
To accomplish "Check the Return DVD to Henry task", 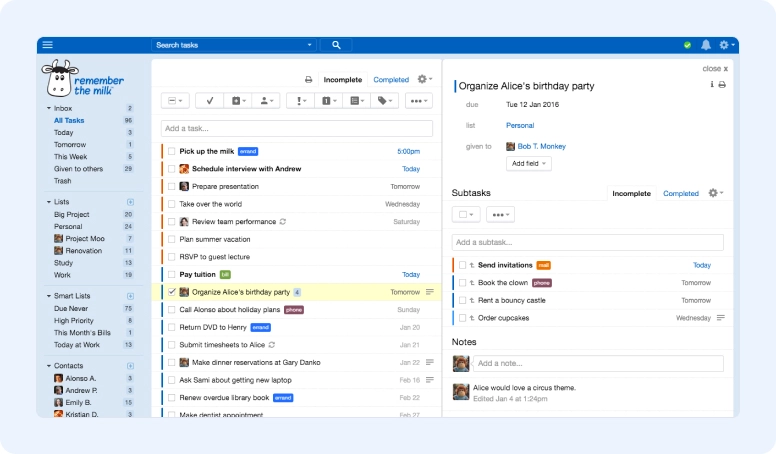I will pyautogui.click(x=171, y=327).
